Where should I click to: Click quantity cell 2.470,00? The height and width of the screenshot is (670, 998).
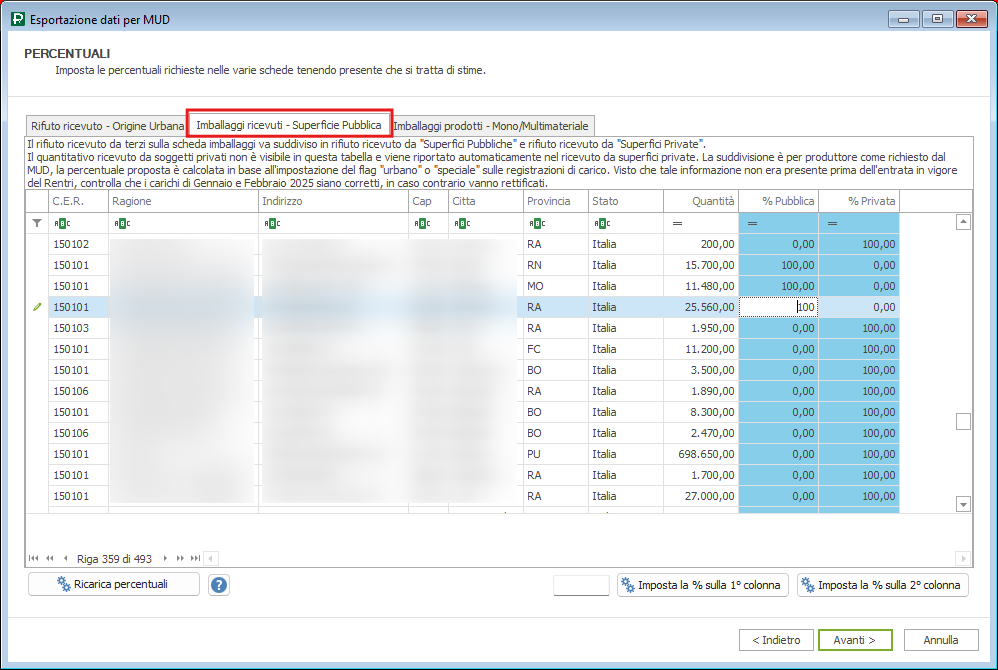pos(701,433)
